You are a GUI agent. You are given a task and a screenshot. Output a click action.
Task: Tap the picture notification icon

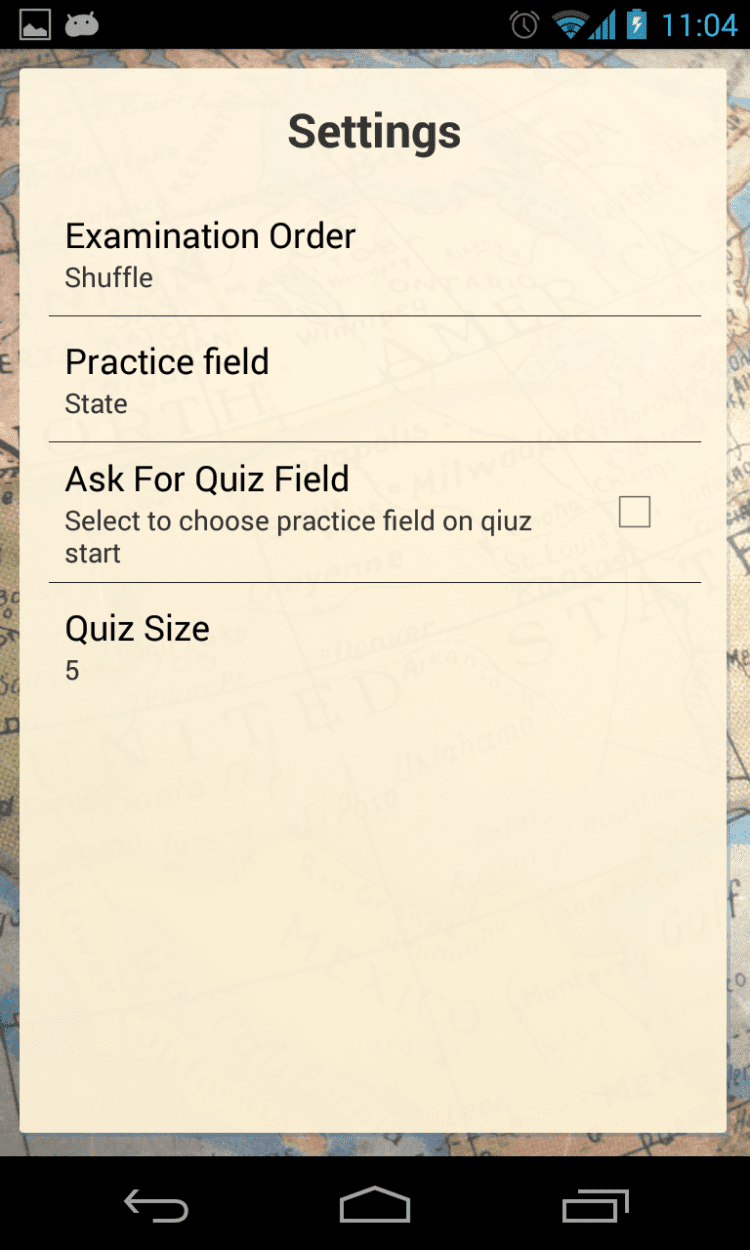click(x=35, y=25)
